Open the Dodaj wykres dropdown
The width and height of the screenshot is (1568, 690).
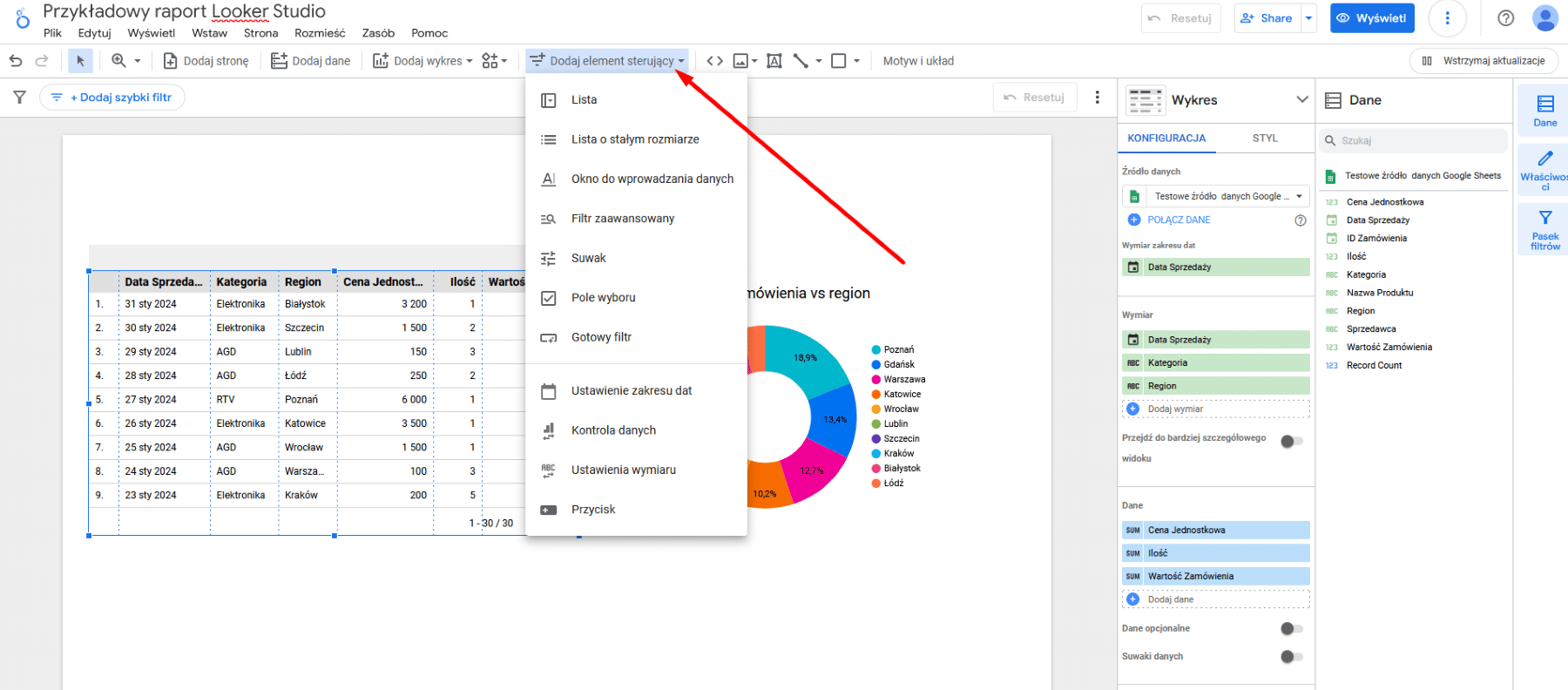pyautogui.click(x=422, y=61)
